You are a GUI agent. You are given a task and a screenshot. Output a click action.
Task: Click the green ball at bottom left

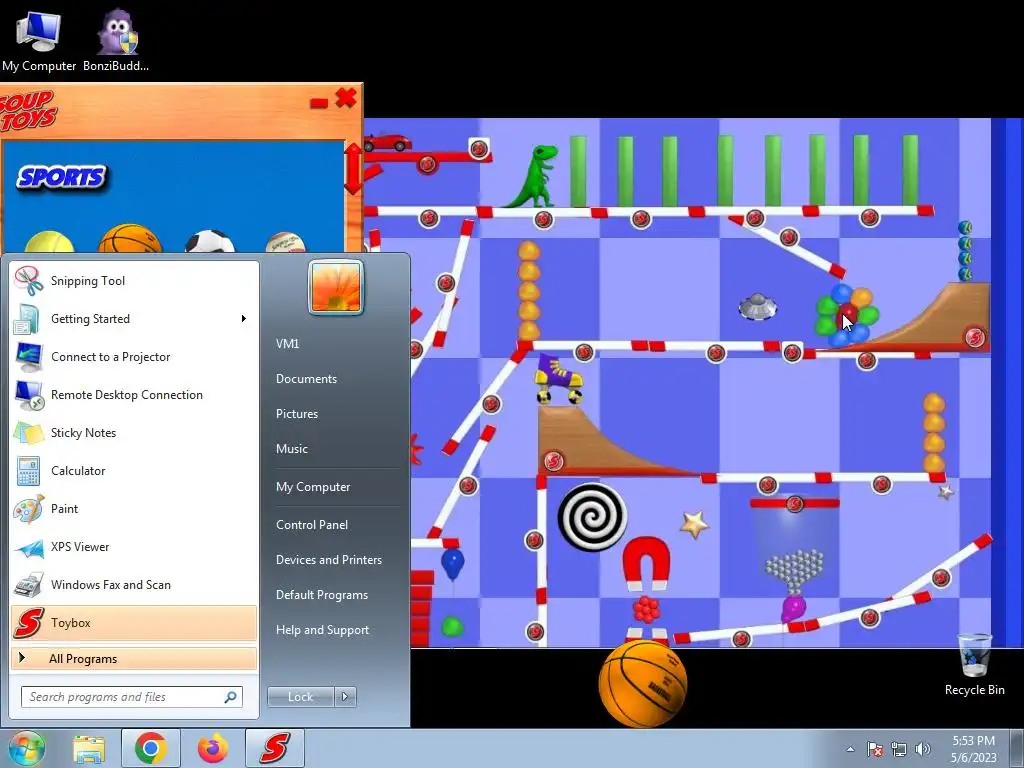(452, 628)
